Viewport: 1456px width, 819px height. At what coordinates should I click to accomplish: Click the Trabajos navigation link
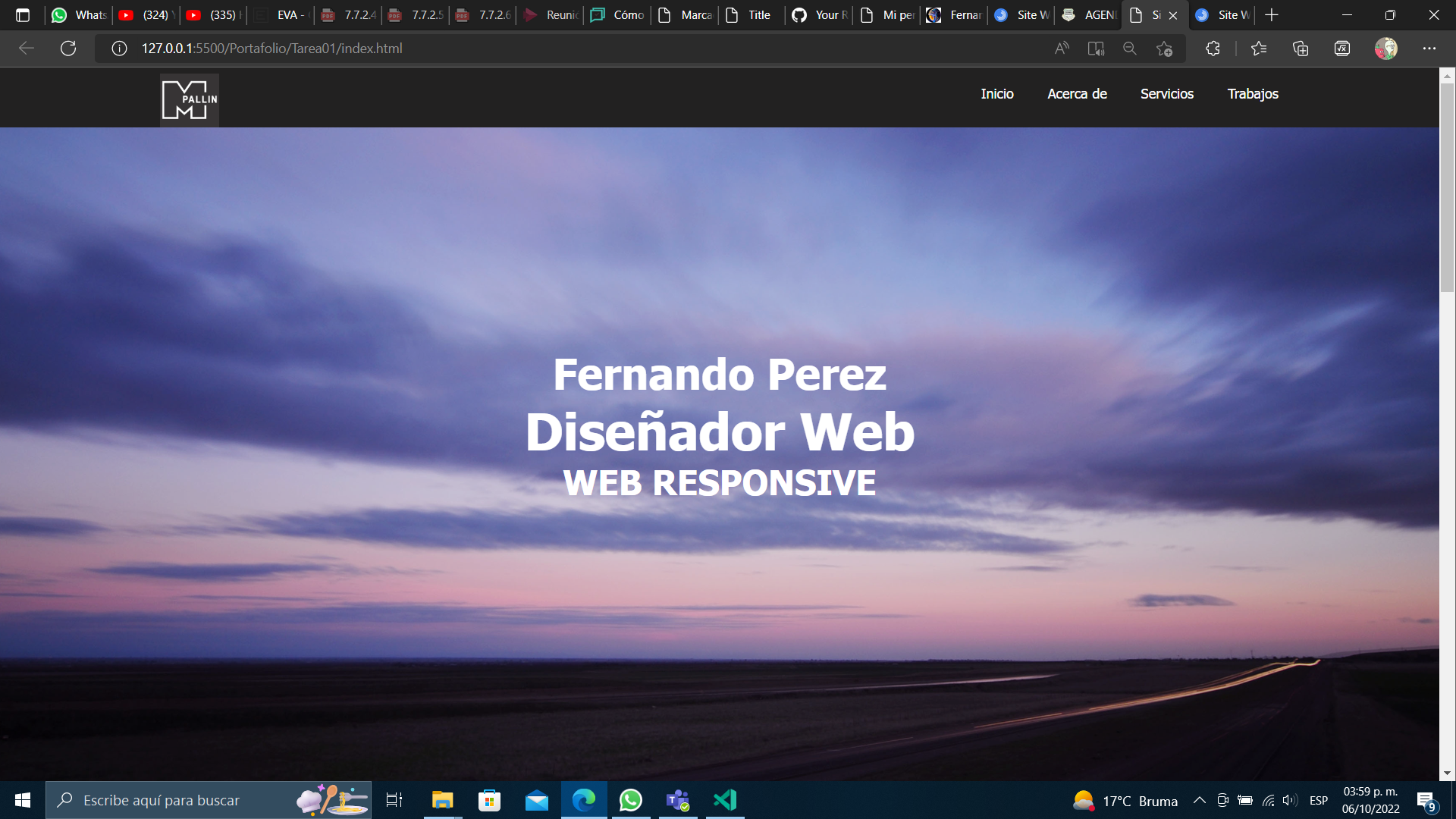[1253, 93]
